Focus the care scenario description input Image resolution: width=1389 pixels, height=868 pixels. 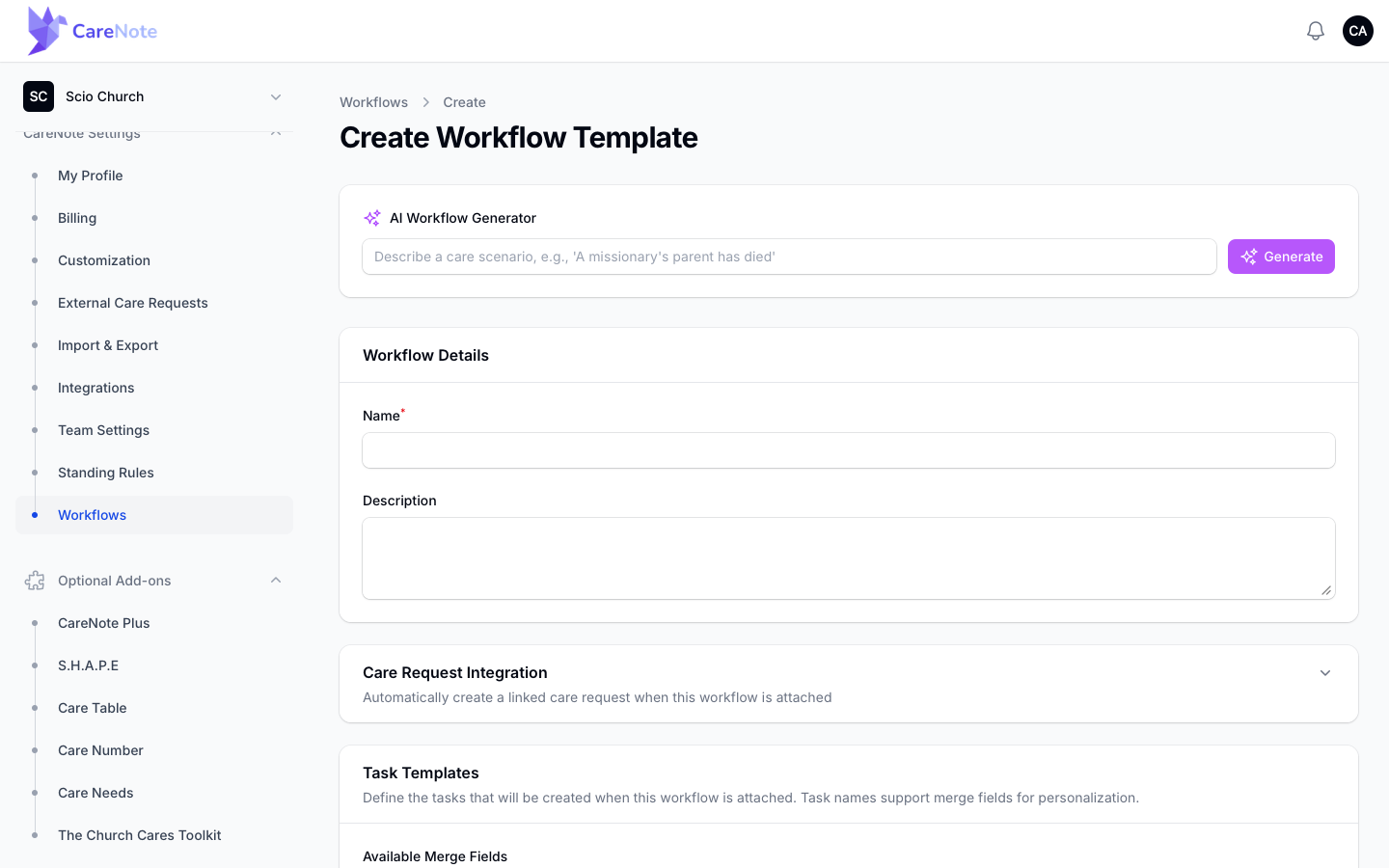coord(789,257)
